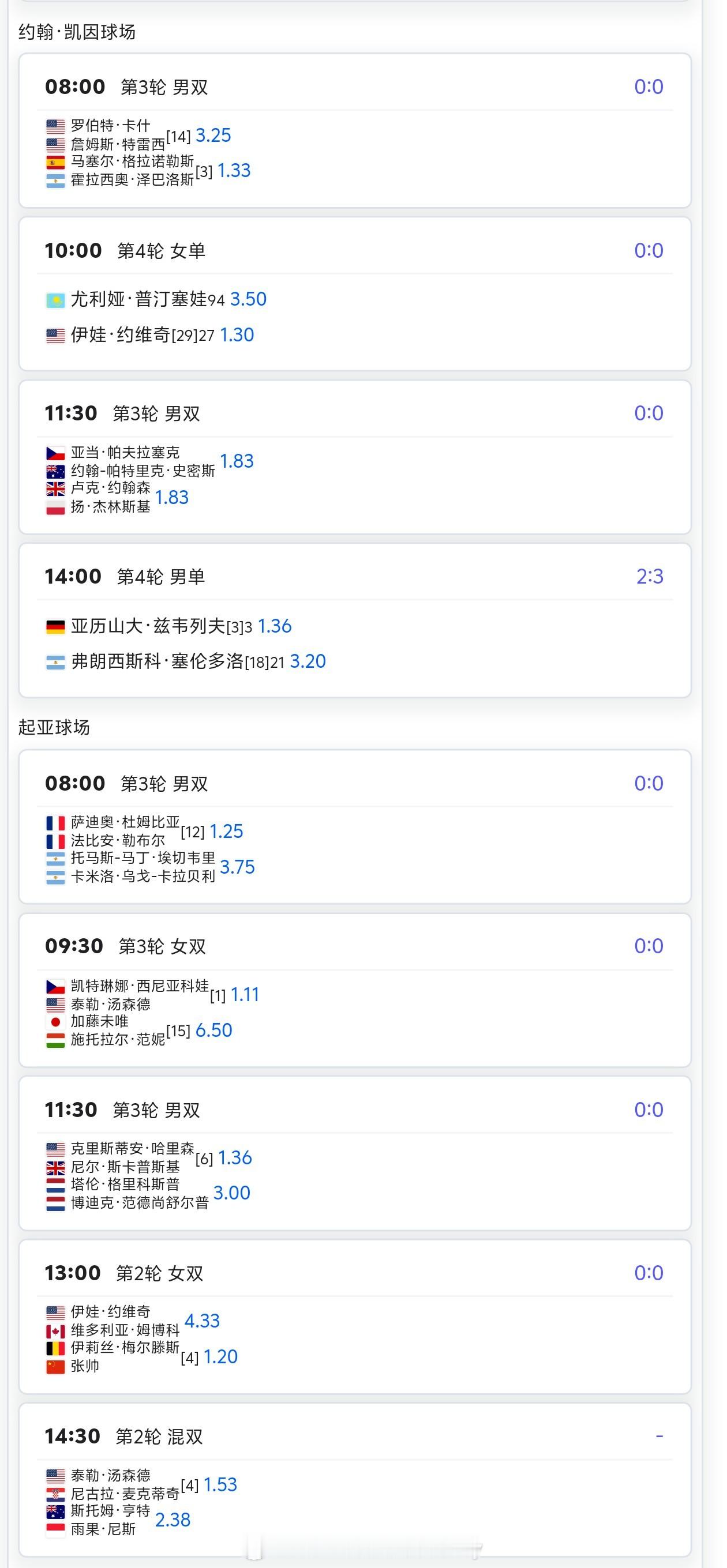Open player name 弗朗西斯科·塞伦多洛
This screenshot has height=1568, width=727.
[157, 661]
